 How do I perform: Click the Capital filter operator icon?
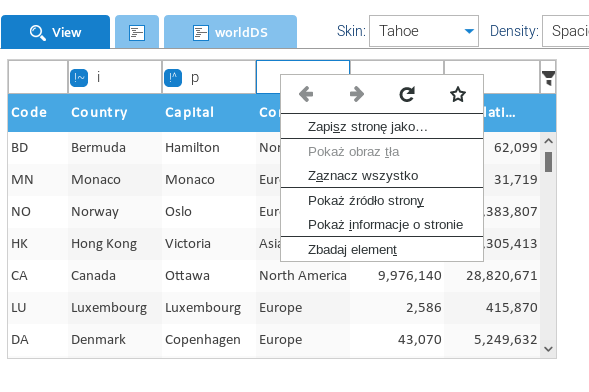[173, 78]
